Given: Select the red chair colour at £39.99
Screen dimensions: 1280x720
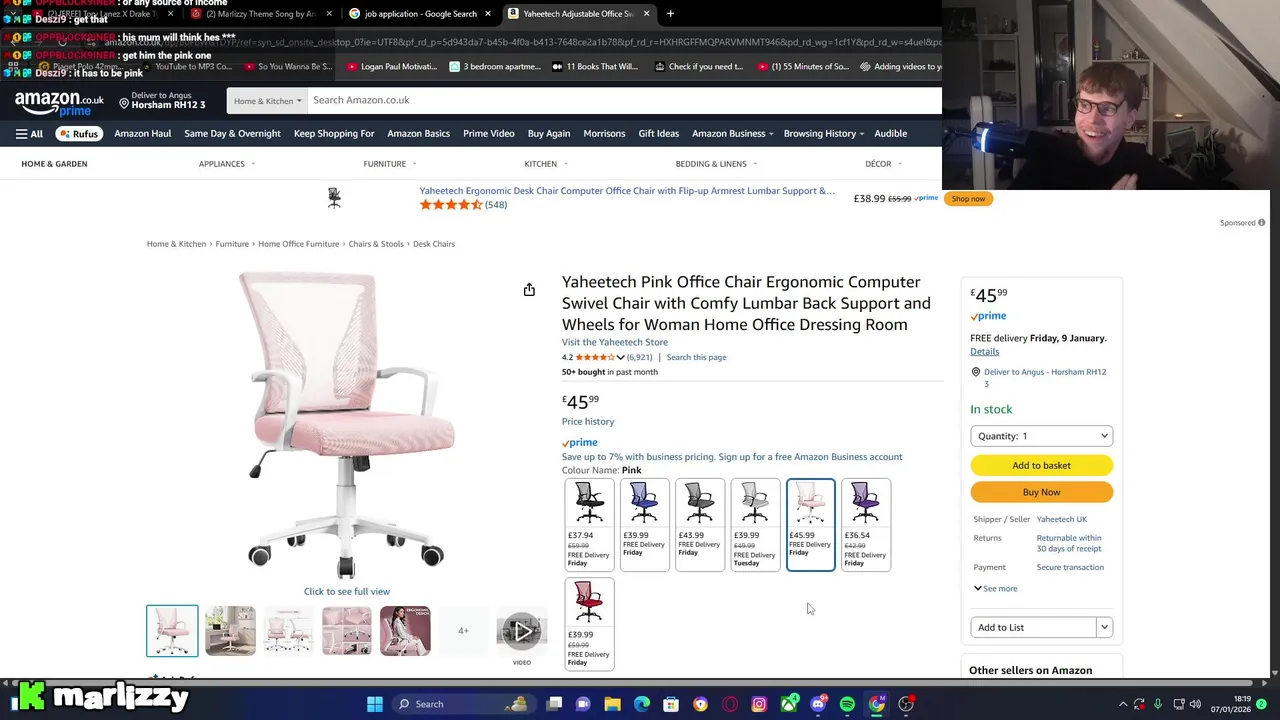Looking at the screenshot, I should tap(589, 624).
